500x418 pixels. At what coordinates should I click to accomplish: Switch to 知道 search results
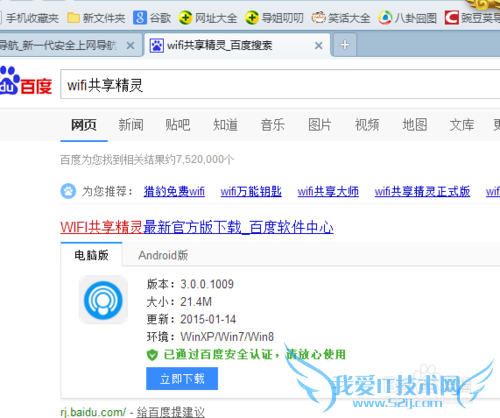(x=225, y=125)
